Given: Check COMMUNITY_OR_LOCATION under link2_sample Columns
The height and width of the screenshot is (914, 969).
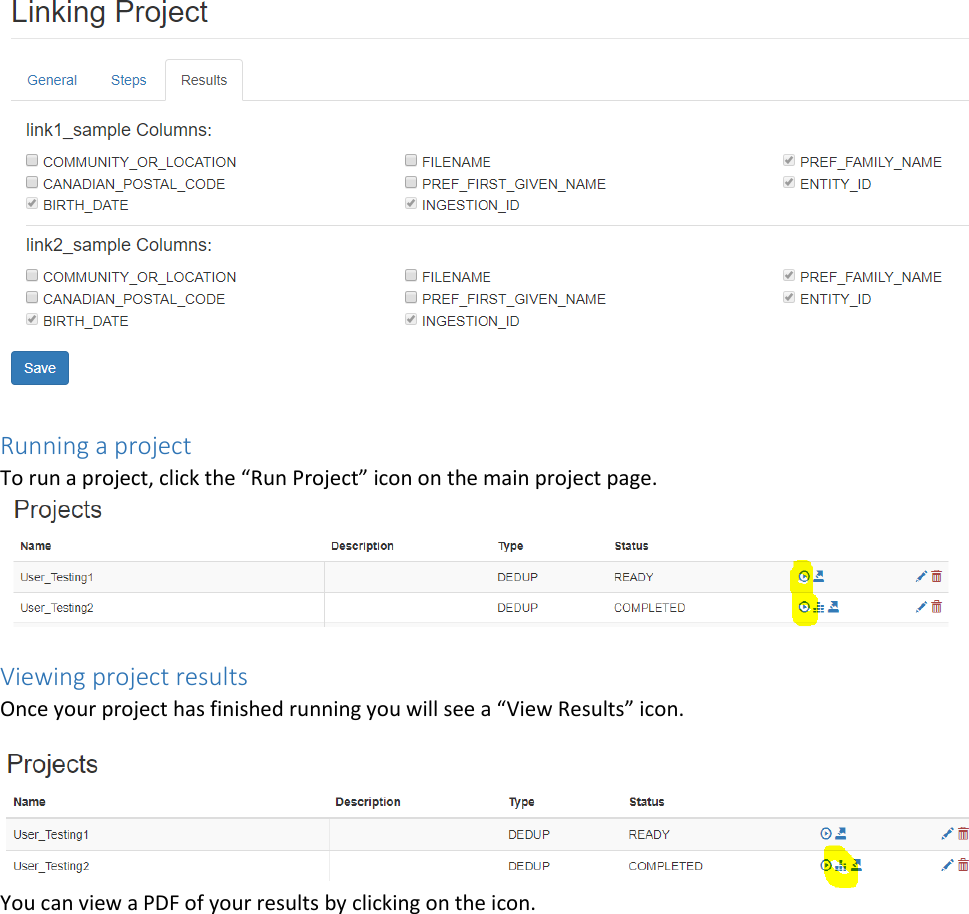Looking at the screenshot, I should click(32, 276).
